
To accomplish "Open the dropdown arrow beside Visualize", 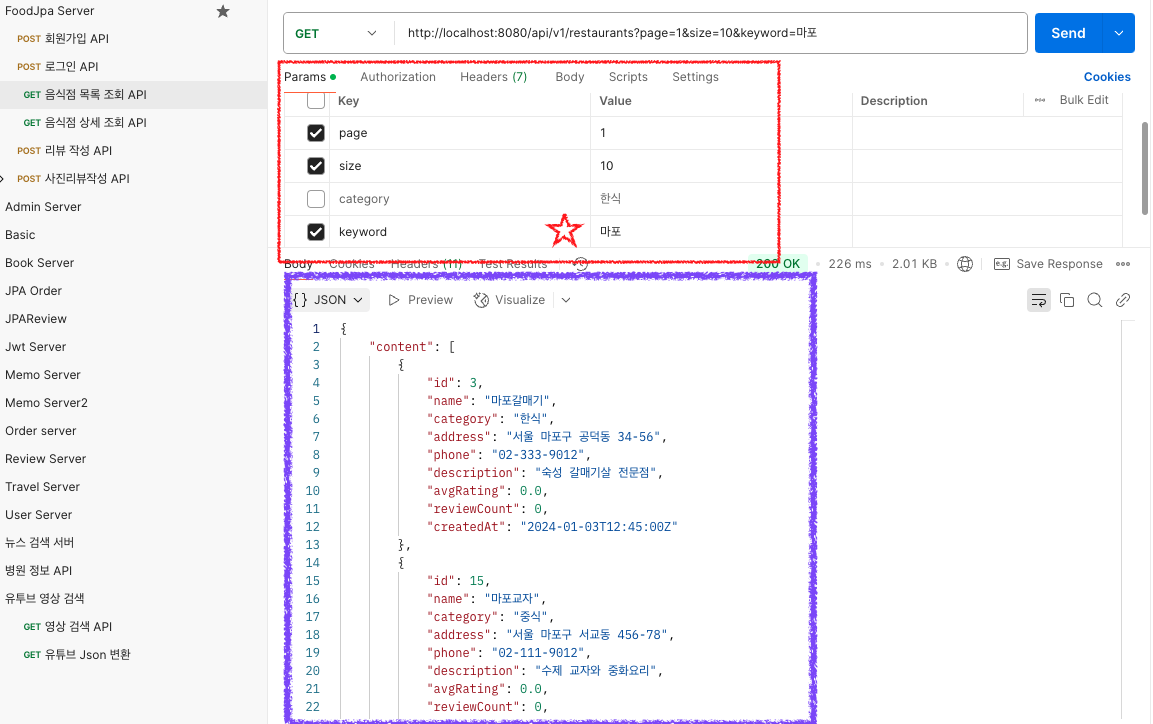I will 565,300.
